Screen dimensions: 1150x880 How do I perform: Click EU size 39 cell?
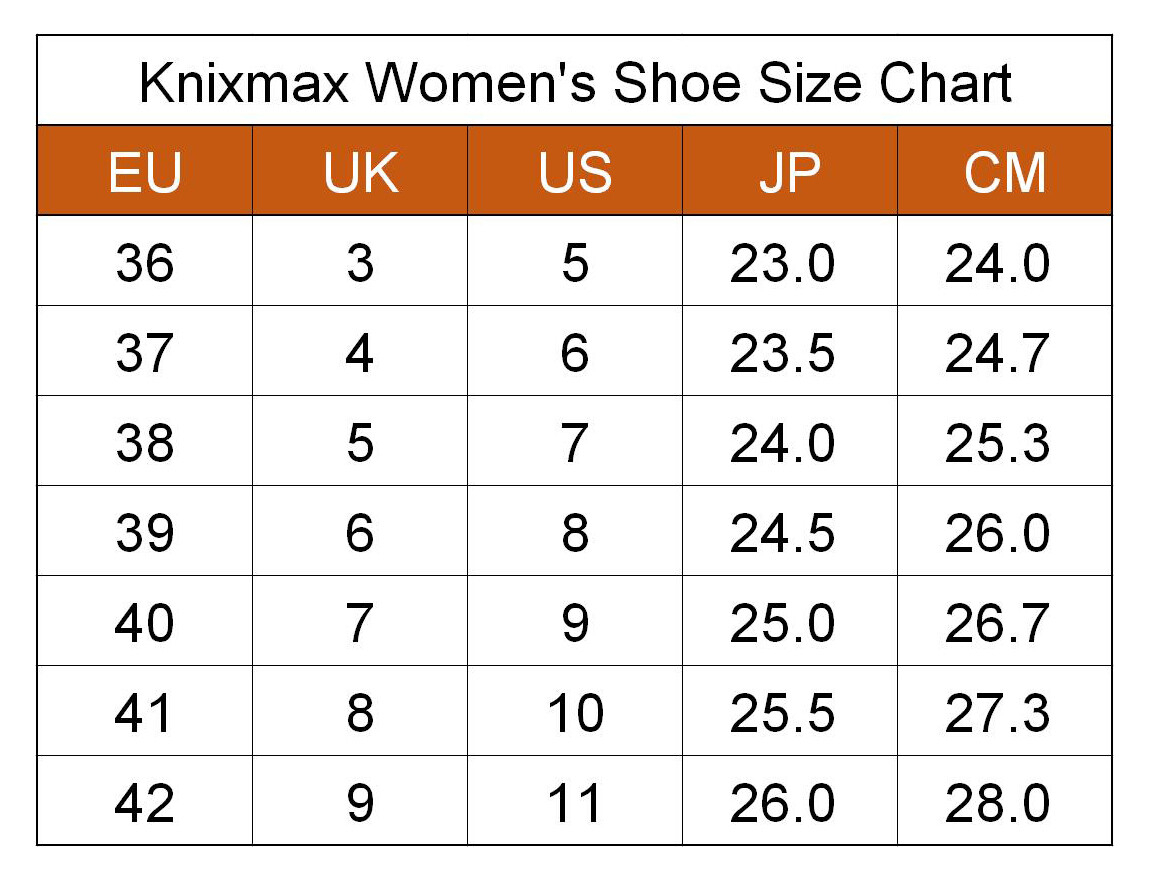pyautogui.click(x=144, y=530)
